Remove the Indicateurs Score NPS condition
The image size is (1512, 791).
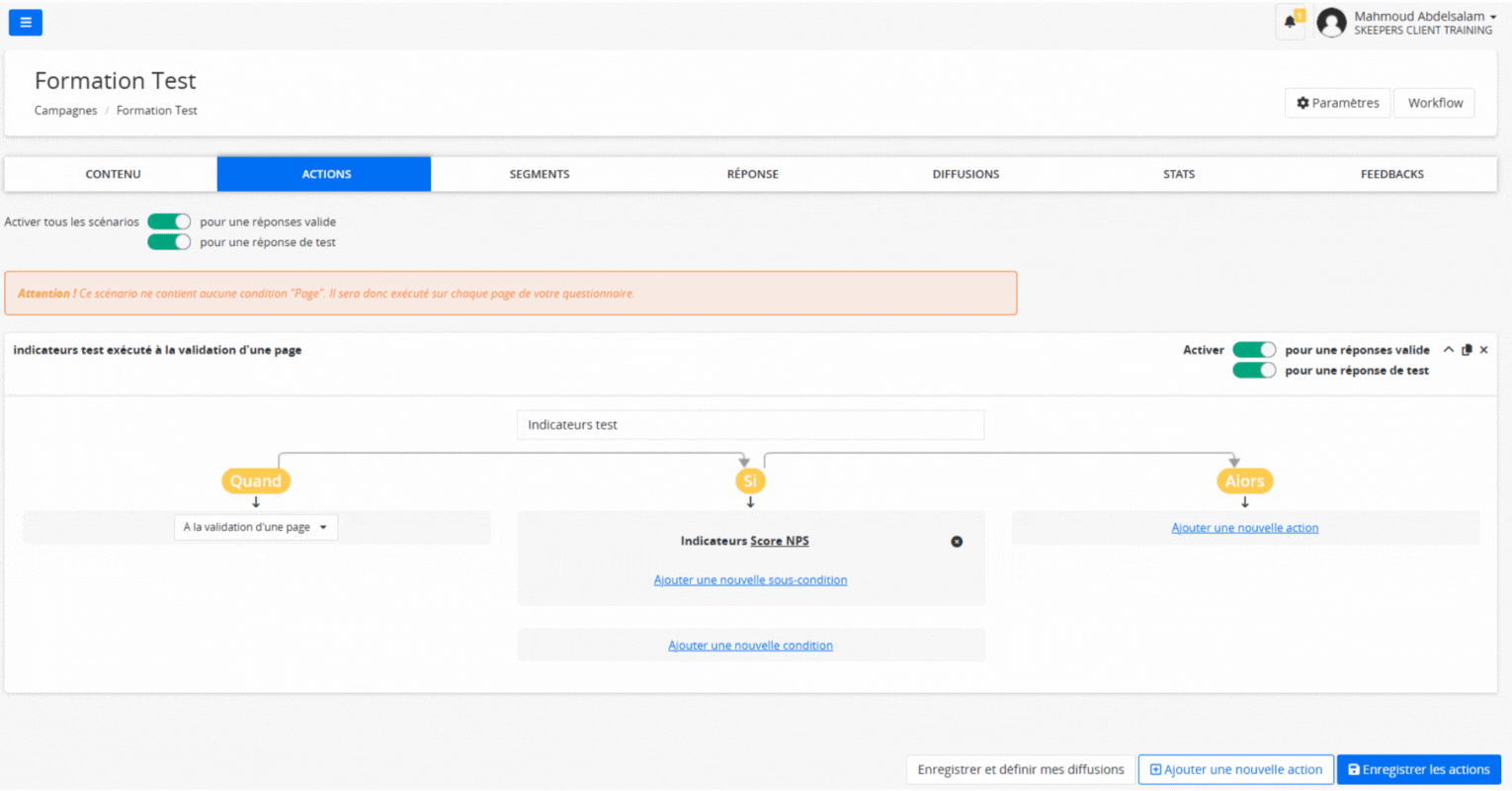[957, 542]
